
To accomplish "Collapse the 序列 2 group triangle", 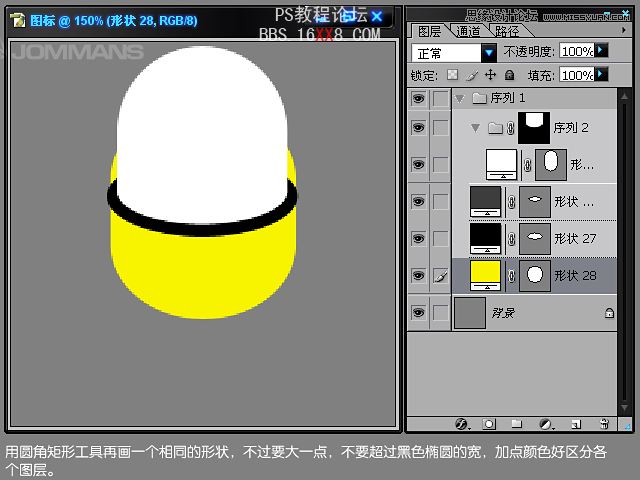I will 474,128.
